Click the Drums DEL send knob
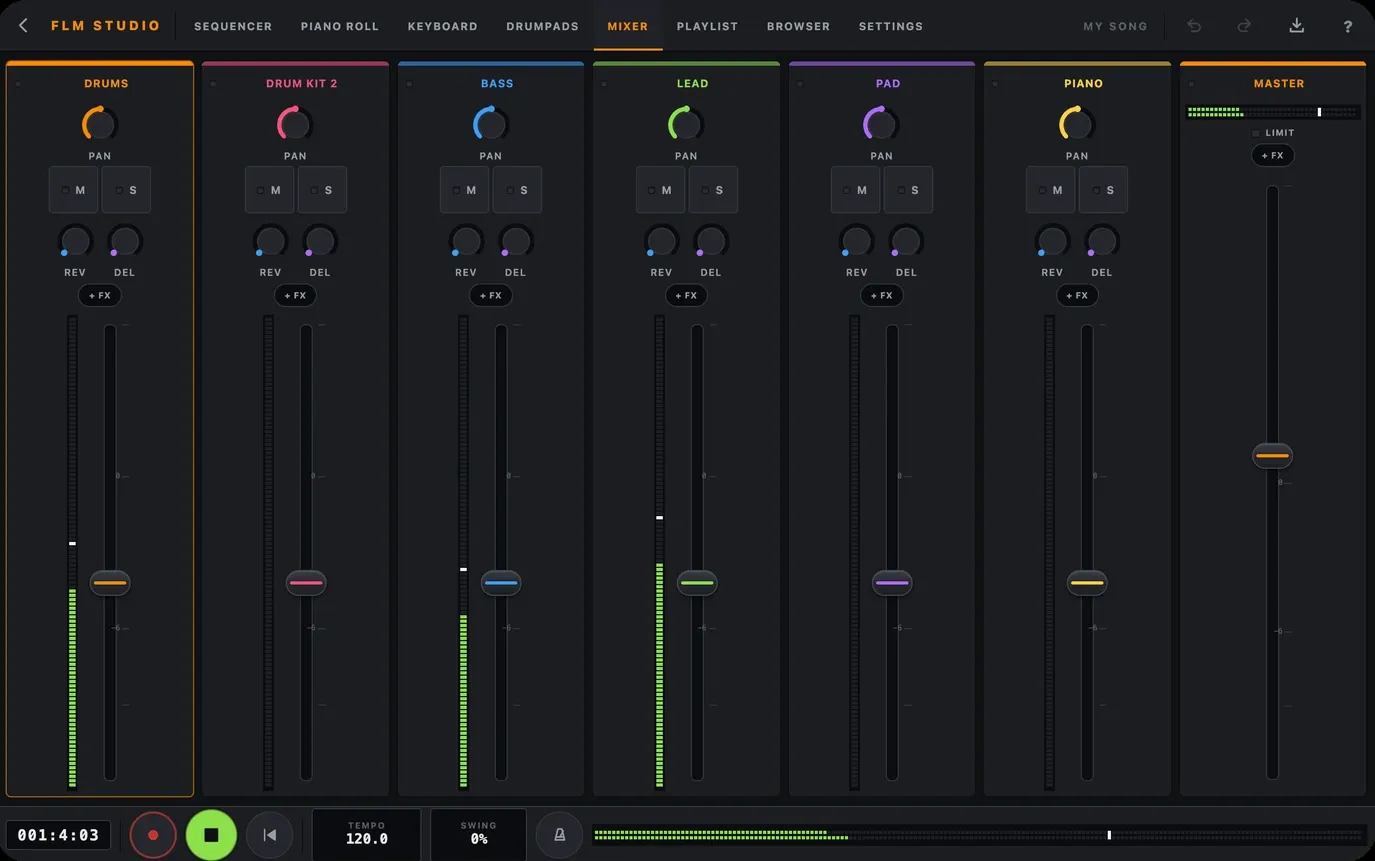Viewport: 1375px width, 861px height. click(x=125, y=241)
